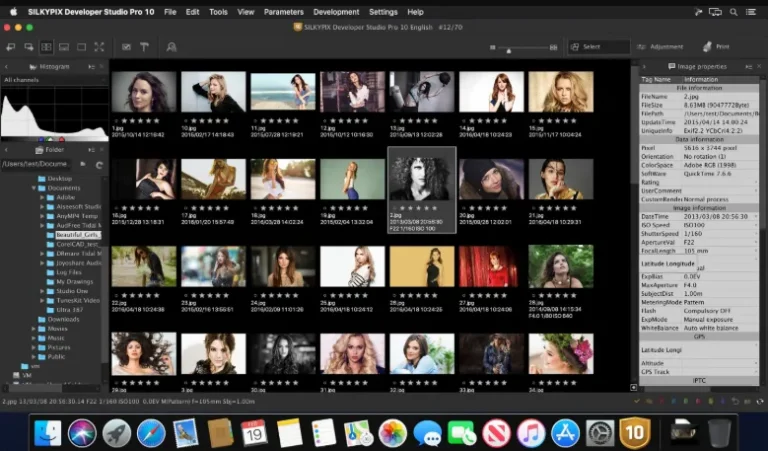
Task: Click the text caption T tool
Action: (x=144, y=47)
